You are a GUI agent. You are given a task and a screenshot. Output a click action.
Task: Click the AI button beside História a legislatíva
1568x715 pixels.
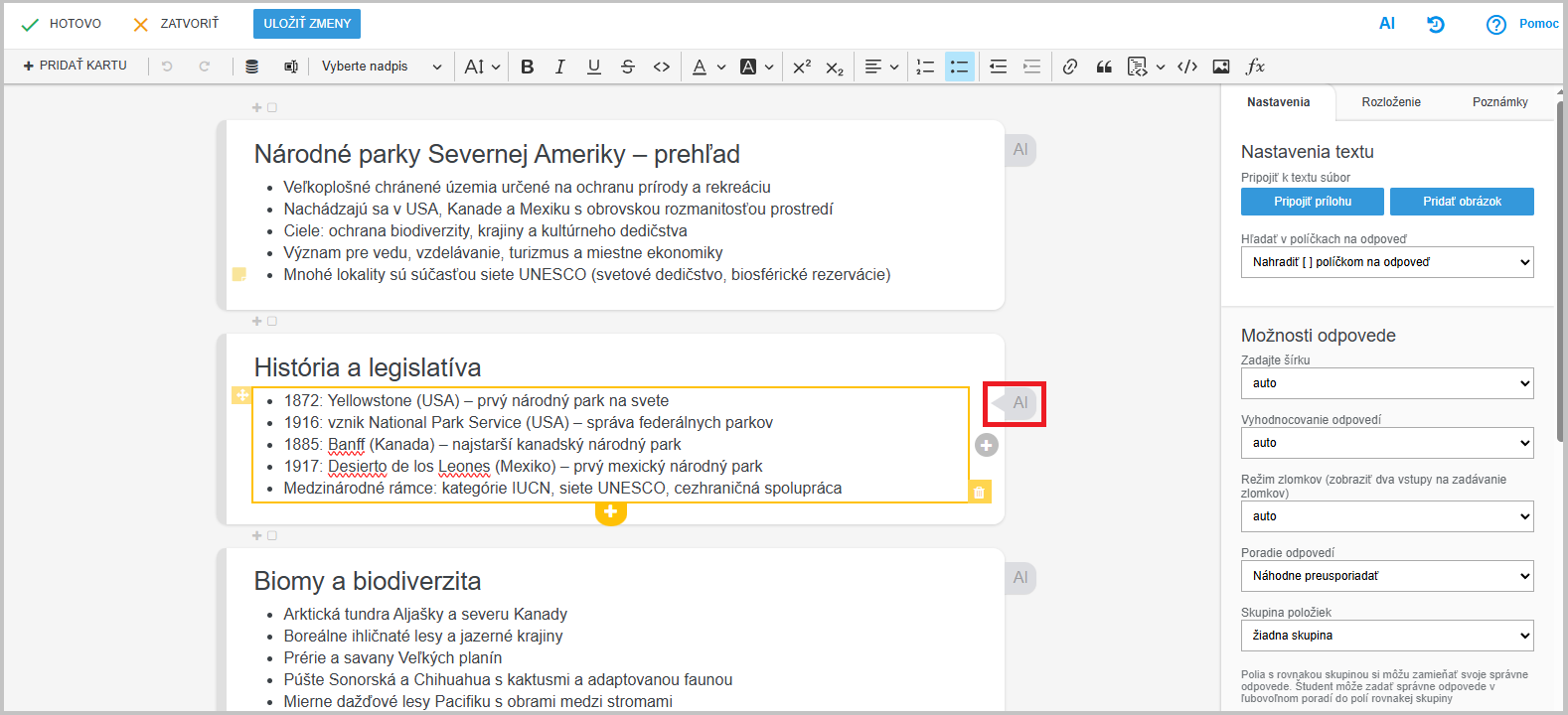(1019, 403)
